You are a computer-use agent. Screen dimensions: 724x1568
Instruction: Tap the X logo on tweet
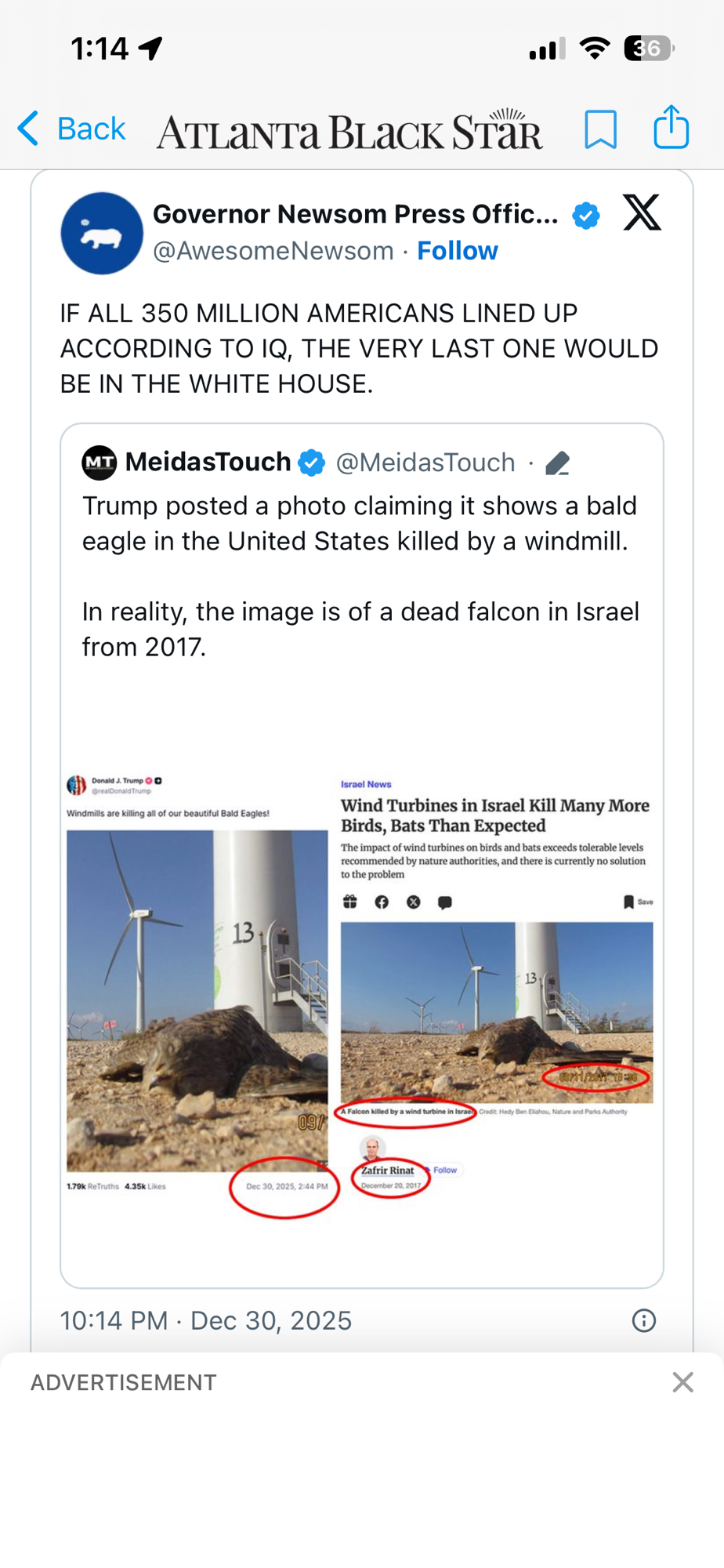[x=642, y=213]
